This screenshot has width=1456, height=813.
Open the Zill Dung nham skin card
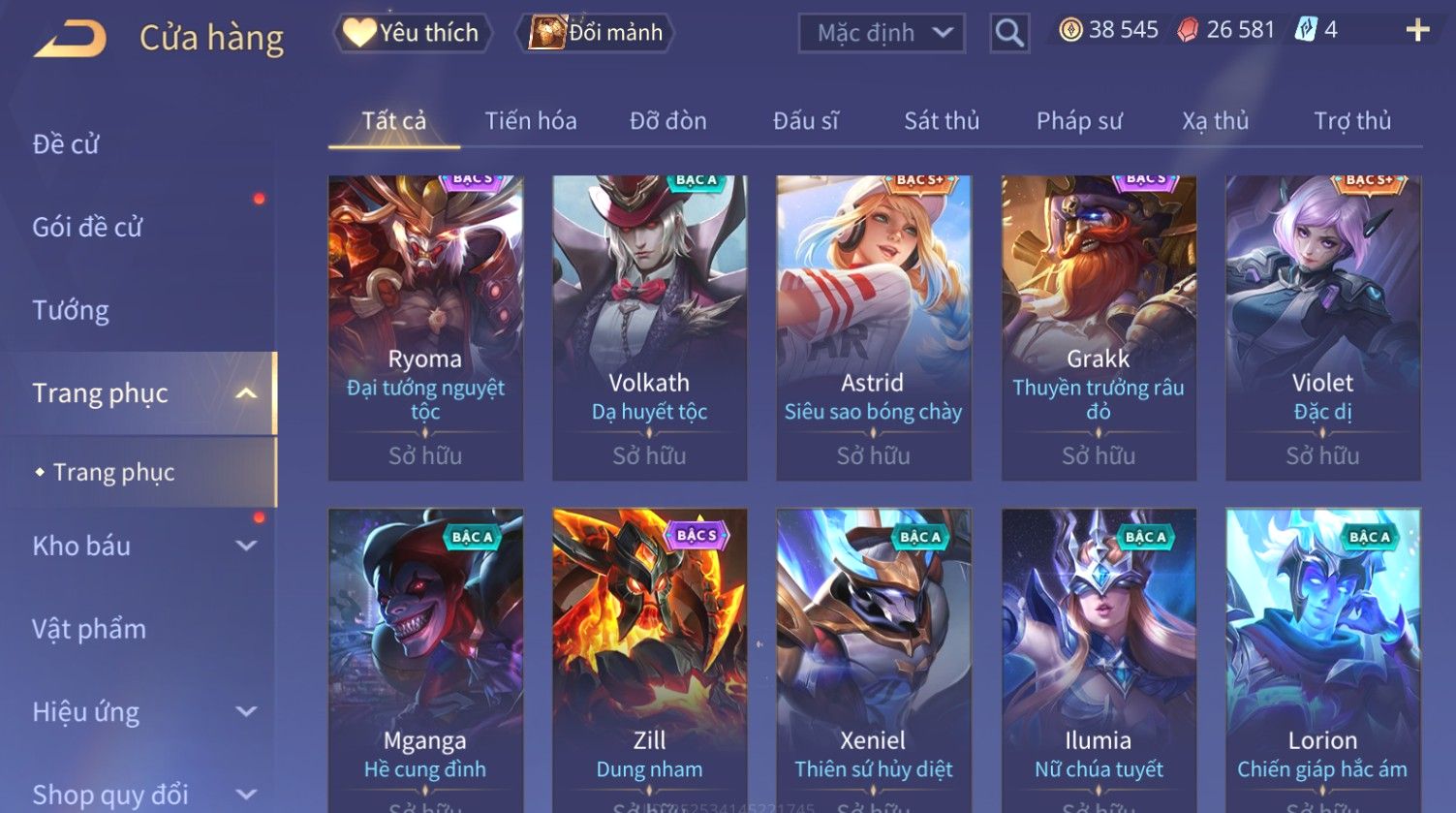pos(650,660)
